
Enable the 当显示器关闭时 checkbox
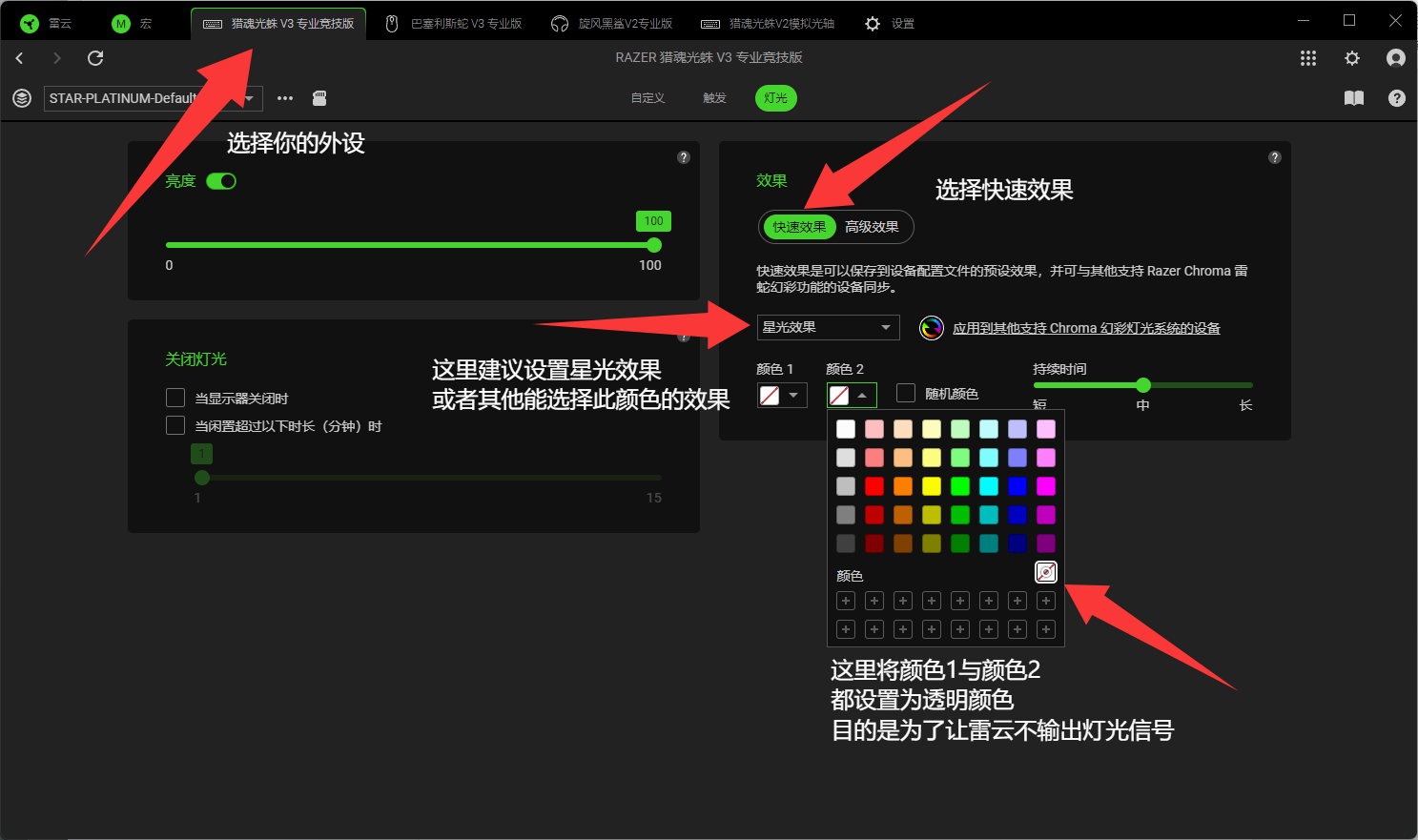[x=175, y=398]
